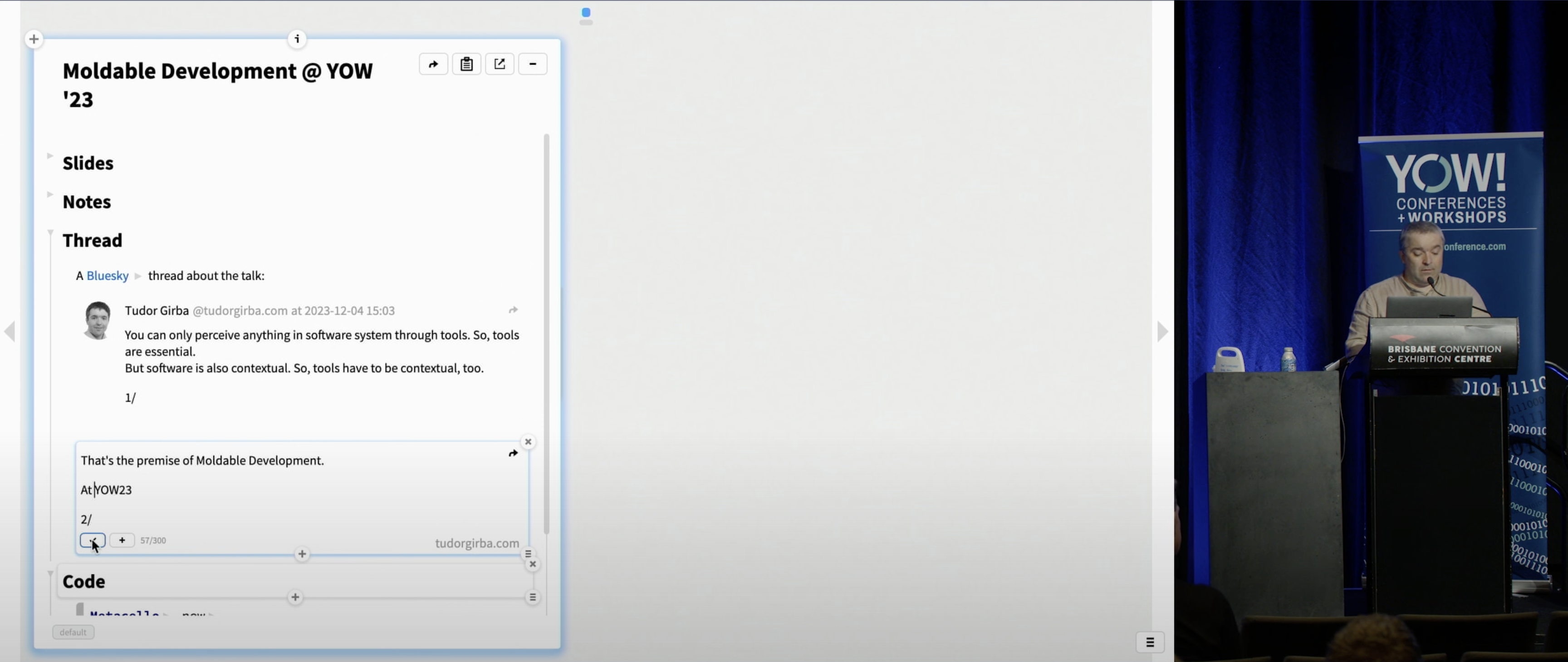This screenshot has width=1568, height=662.
Task: Click 'That's the premise of Moldable Development.' text
Action: (202, 460)
